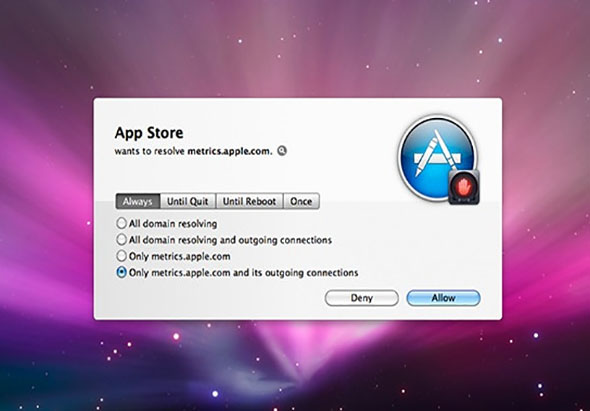This screenshot has height=411, width=590.
Task: Click the App Store title text
Action: coord(149,133)
